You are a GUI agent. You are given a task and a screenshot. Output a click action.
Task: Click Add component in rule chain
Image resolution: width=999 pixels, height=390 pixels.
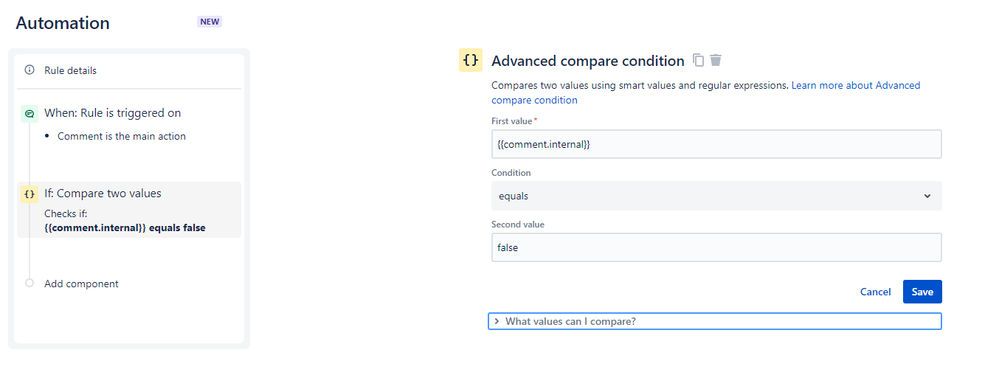pyautogui.click(x=82, y=284)
